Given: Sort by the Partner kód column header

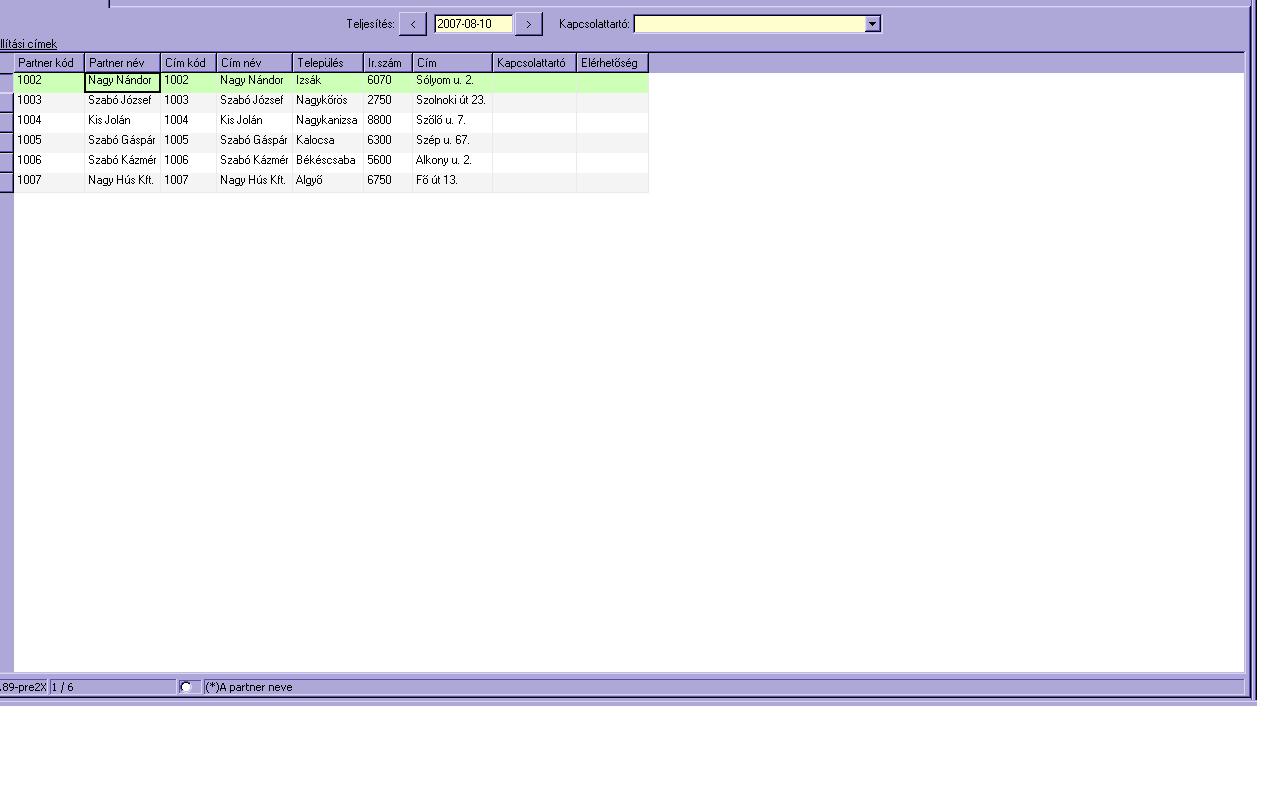Looking at the screenshot, I should click(49, 63).
